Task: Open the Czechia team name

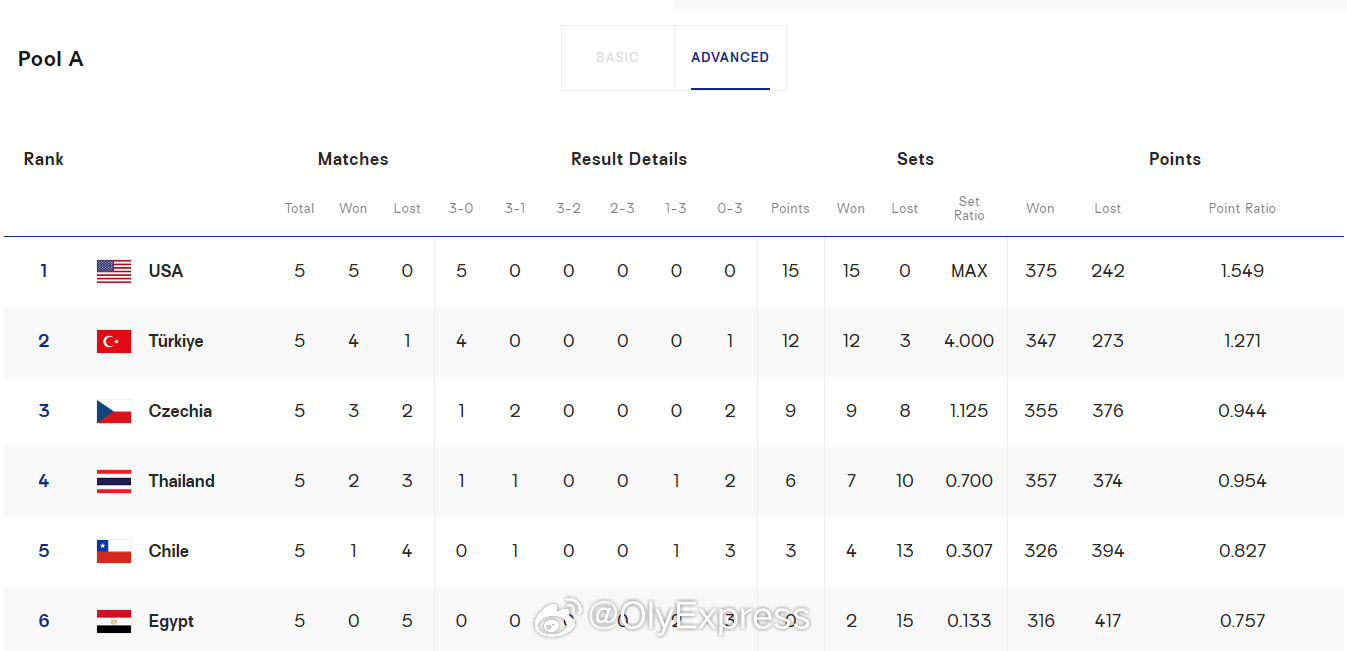Action: [180, 411]
